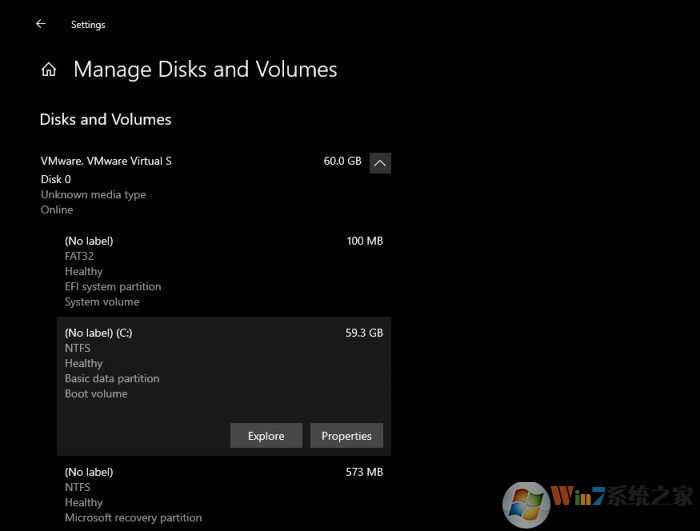The height and width of the screenshot is (531, 700).
Task: Click the Manage Disks and Volumes title
Action: point(205,70)
